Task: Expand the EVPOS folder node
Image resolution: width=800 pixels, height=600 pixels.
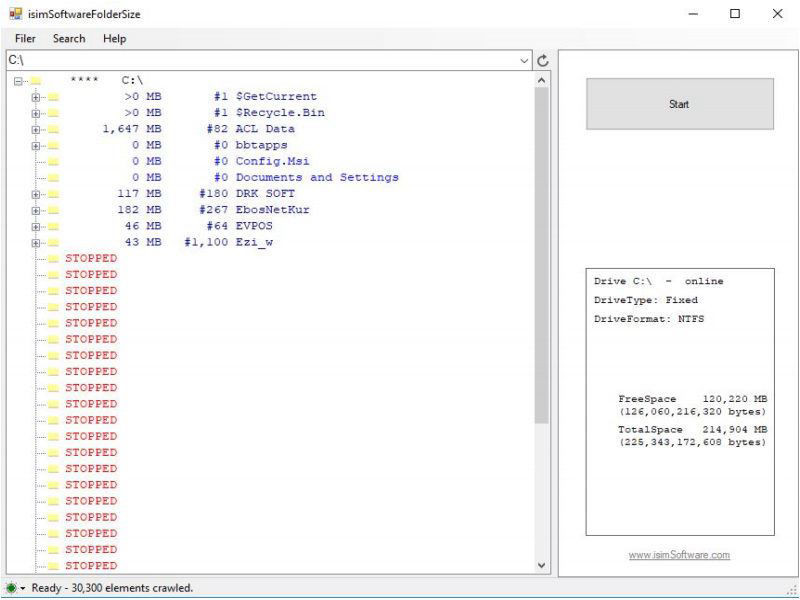Action: coord(36,227)
